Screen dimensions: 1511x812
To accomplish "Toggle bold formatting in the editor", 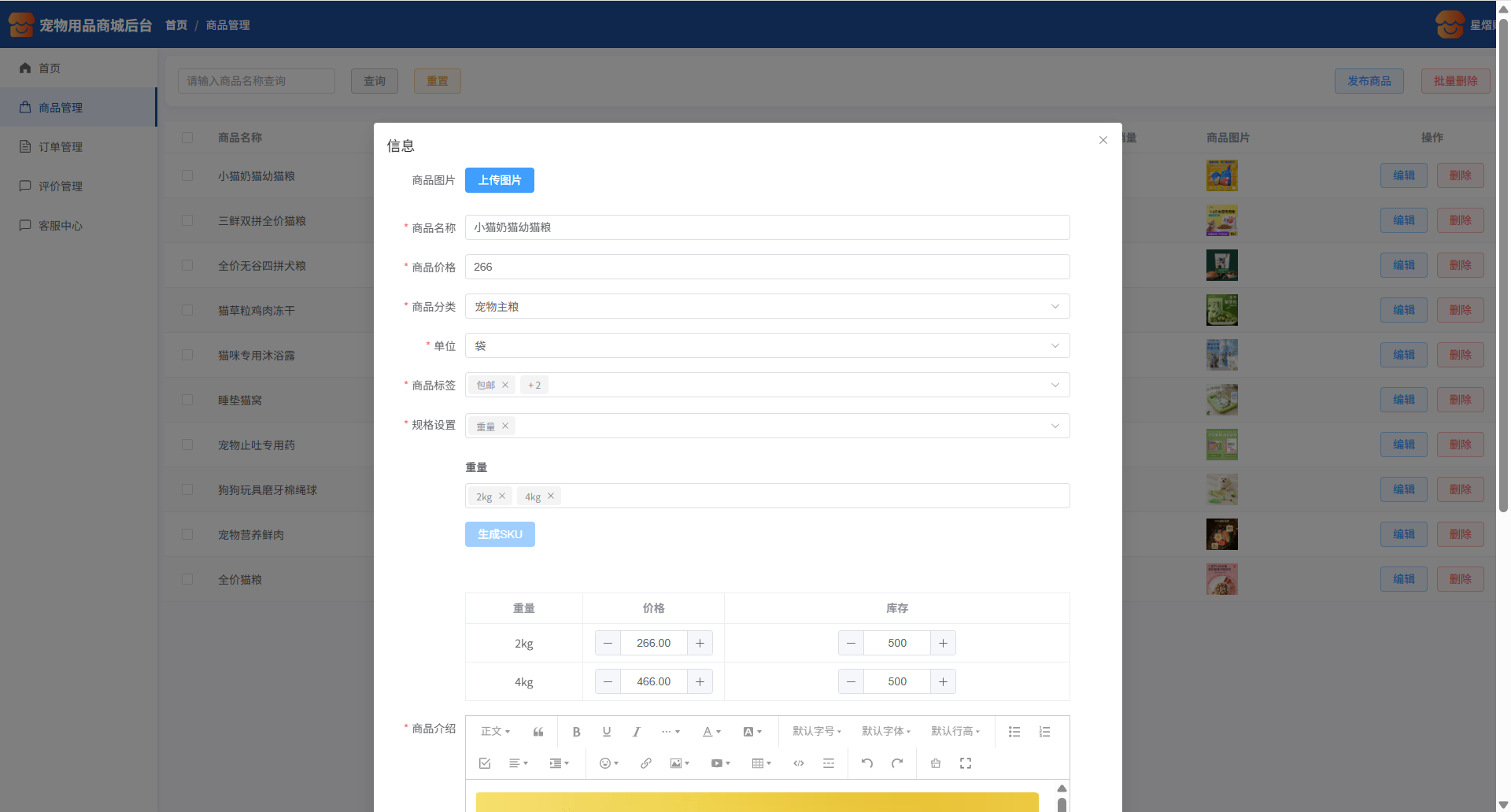I will tap(576, 732).
